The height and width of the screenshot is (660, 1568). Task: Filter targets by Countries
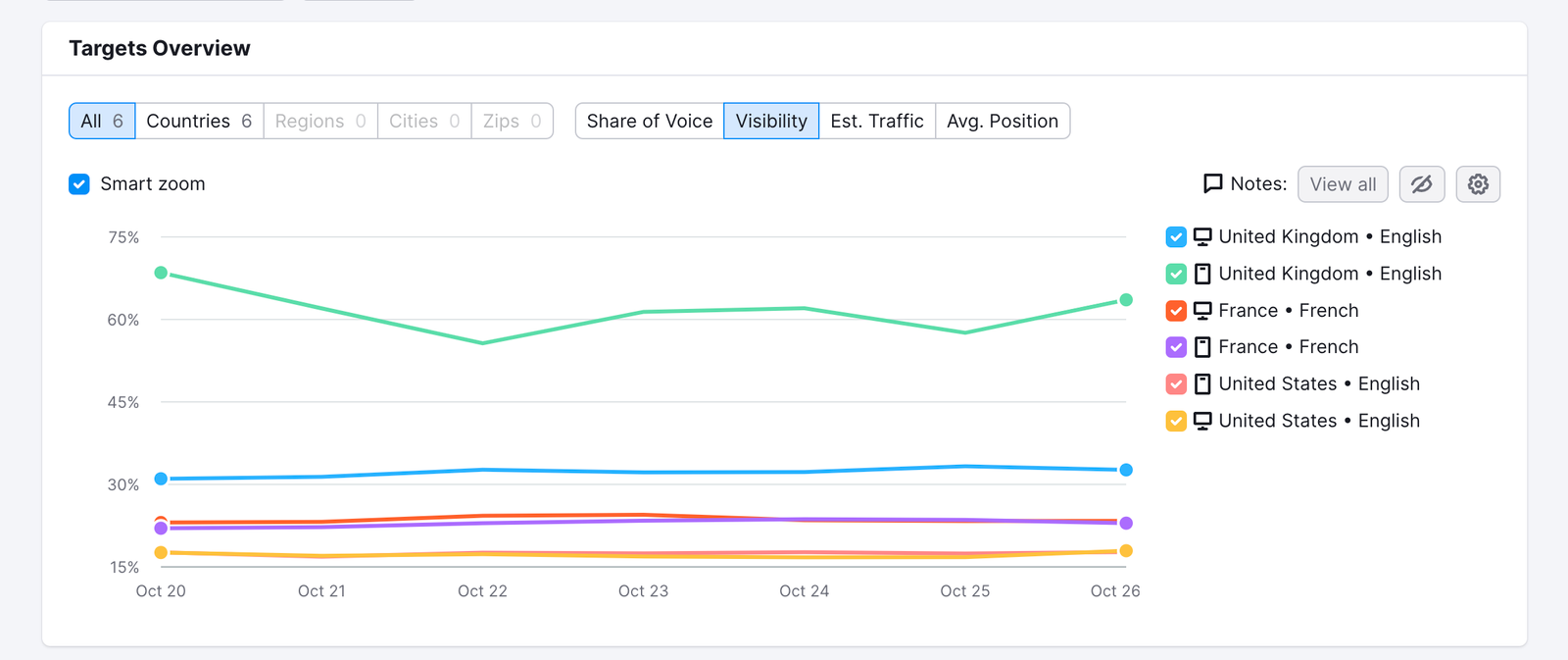point(199,121)
